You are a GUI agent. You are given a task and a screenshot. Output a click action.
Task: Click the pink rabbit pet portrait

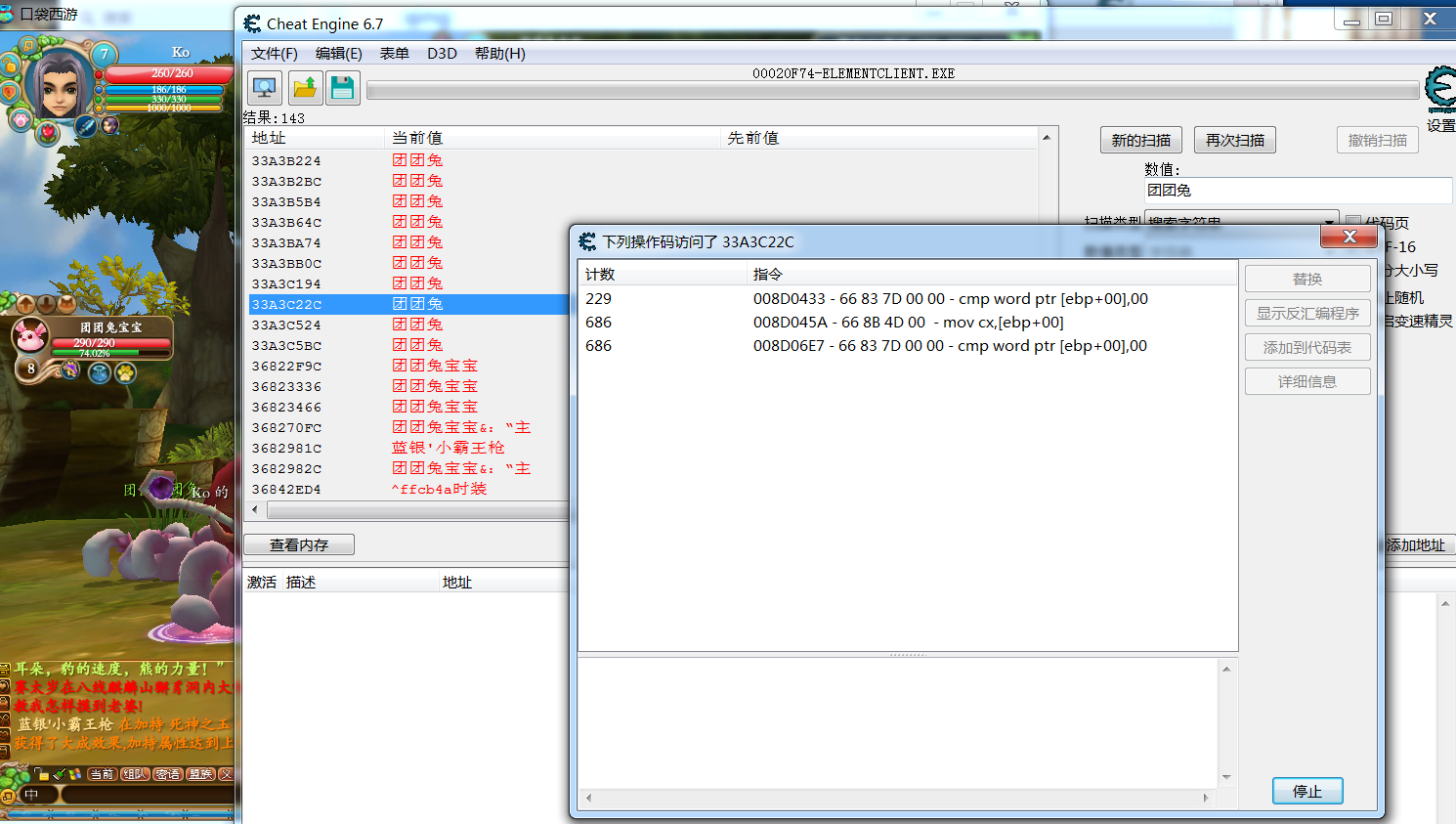point(30,337)
